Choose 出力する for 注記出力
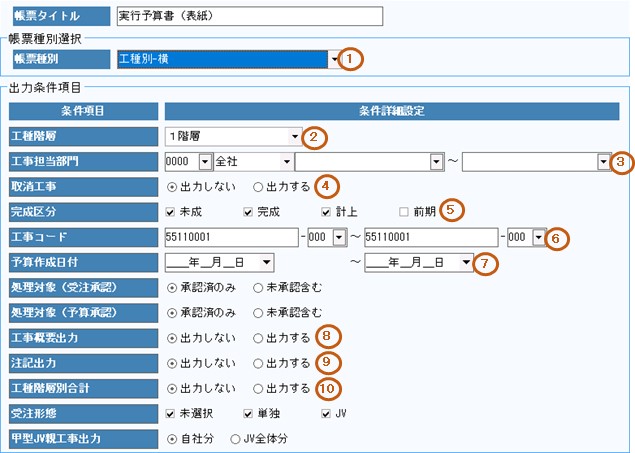This screenshot has height=453, width=635. point(259,362)
